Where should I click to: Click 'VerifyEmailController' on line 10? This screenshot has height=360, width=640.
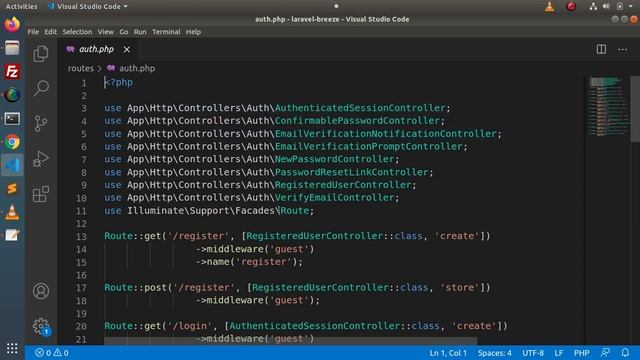[x=335, y=198]
